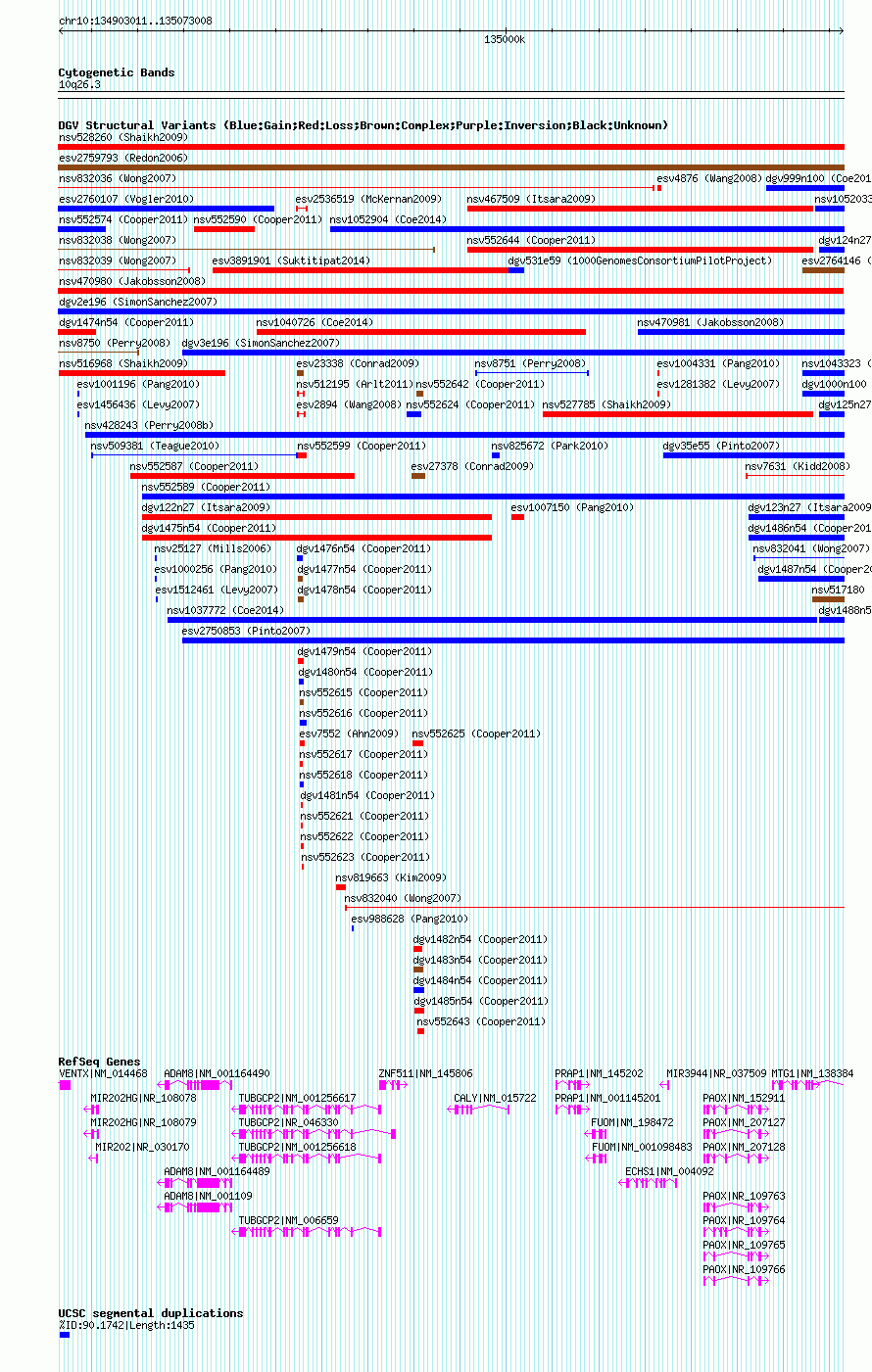872x1372 pixels.
Task: Open gene VENTX|NM_014468
Action: pyautogui.click(x=65, y=1085)
